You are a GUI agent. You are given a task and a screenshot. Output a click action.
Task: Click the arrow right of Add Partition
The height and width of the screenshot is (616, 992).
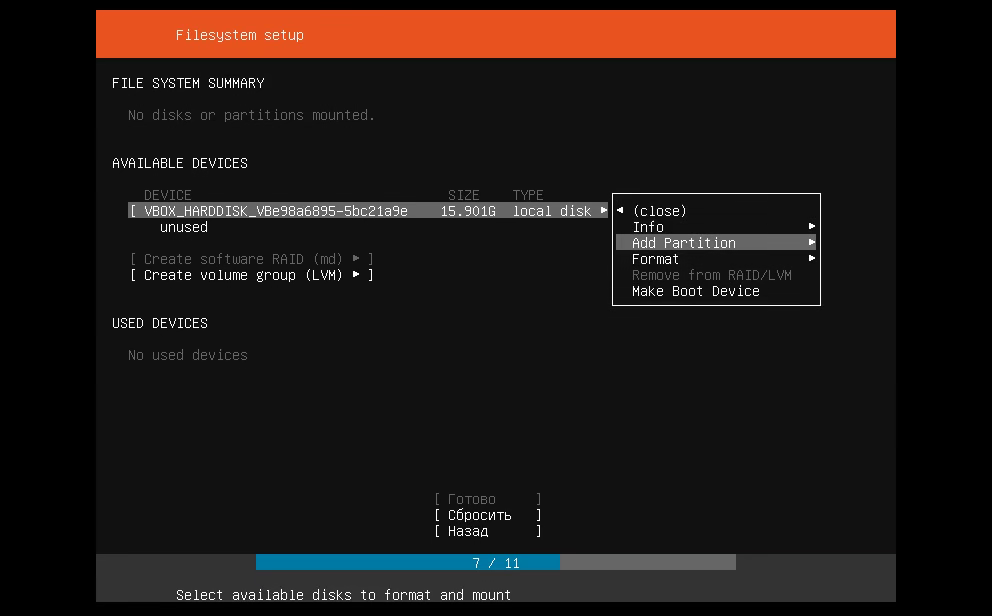812,243
